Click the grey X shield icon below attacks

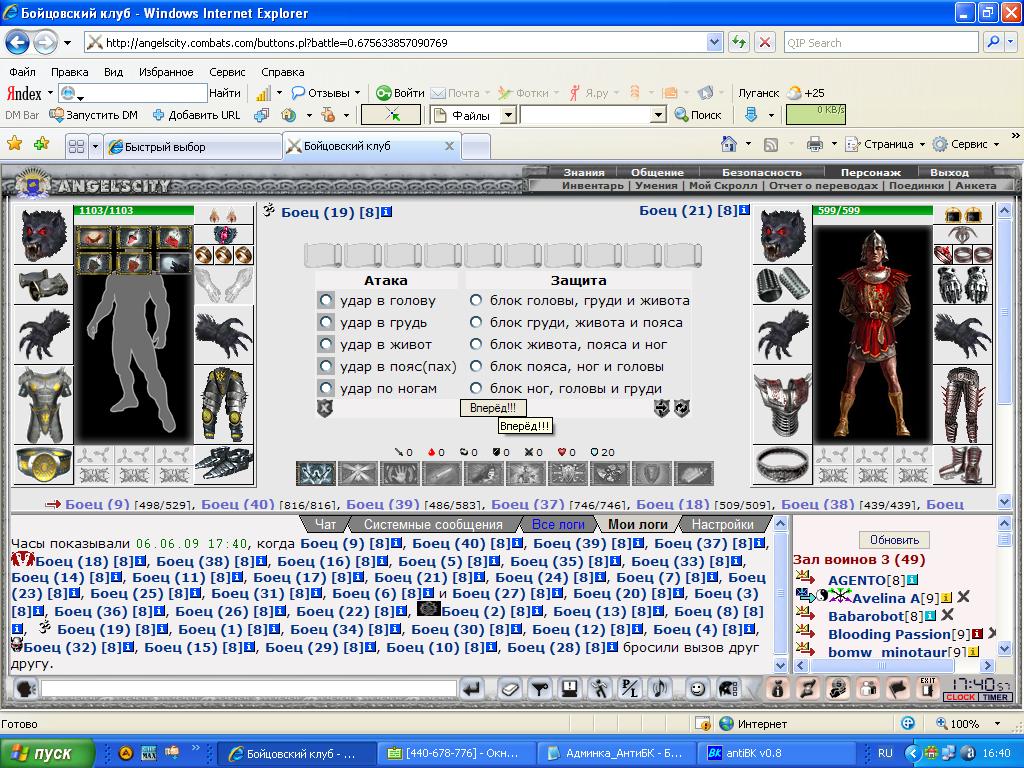click(325, 408)
